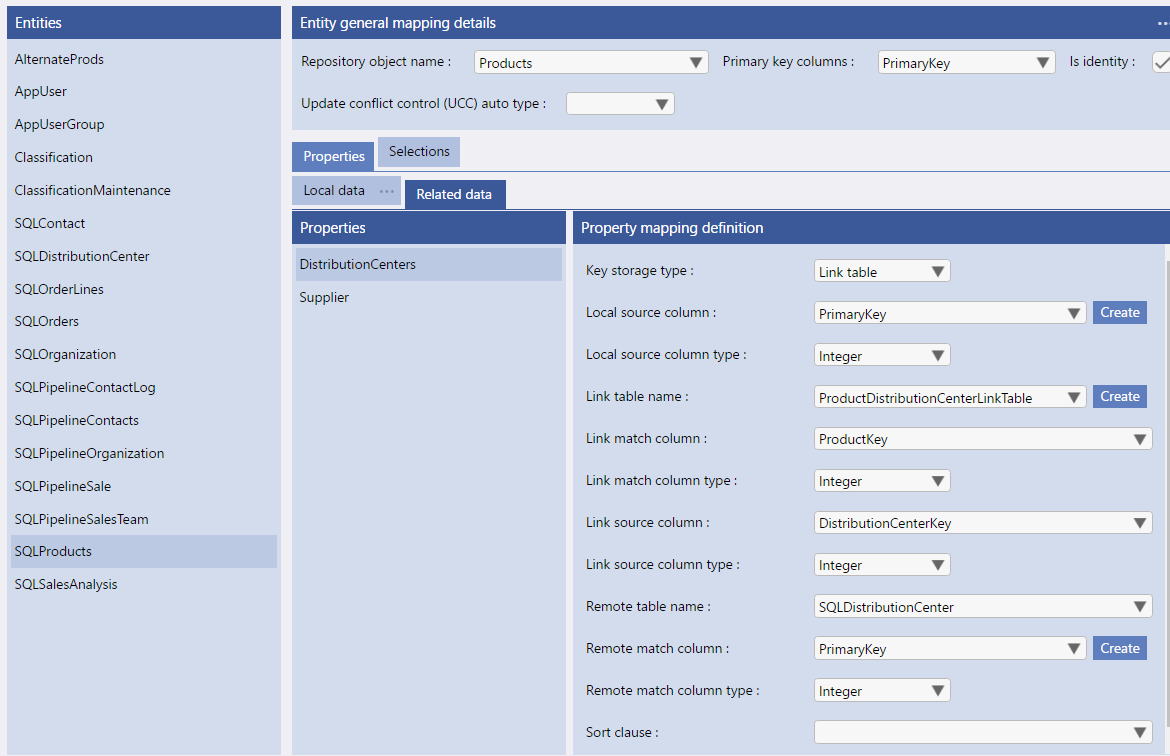Click Create next to Remote match column
The width and height of the screenshot is (1170, 756).
(1119, 649)
